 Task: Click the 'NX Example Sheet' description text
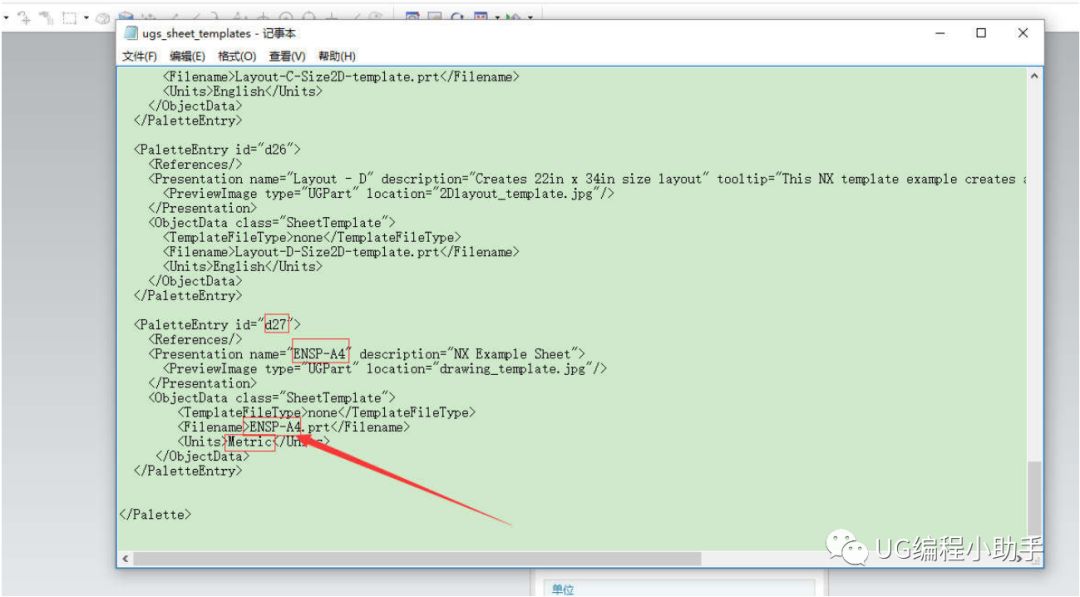(512, 354)
